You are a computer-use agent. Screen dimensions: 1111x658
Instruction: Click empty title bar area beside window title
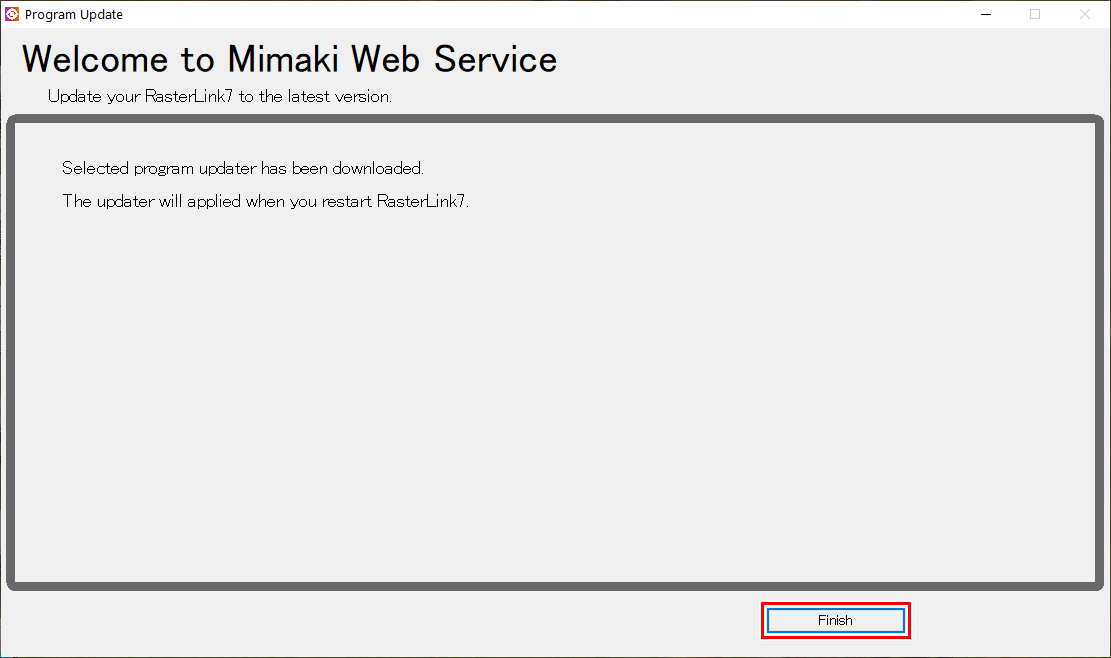click(550, 14)
